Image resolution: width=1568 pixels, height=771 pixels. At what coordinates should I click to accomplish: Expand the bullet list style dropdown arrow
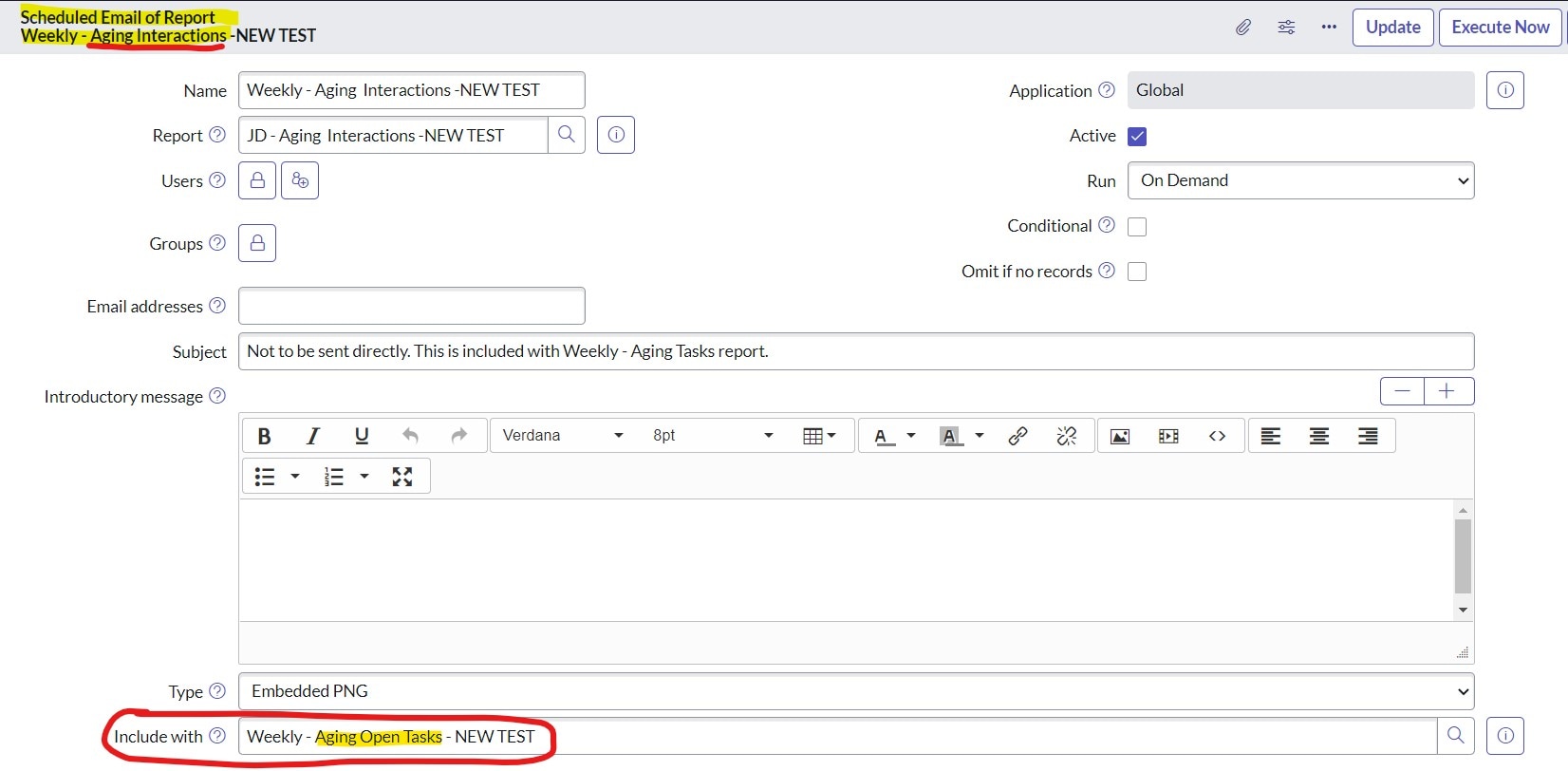(x=295, y=477)
